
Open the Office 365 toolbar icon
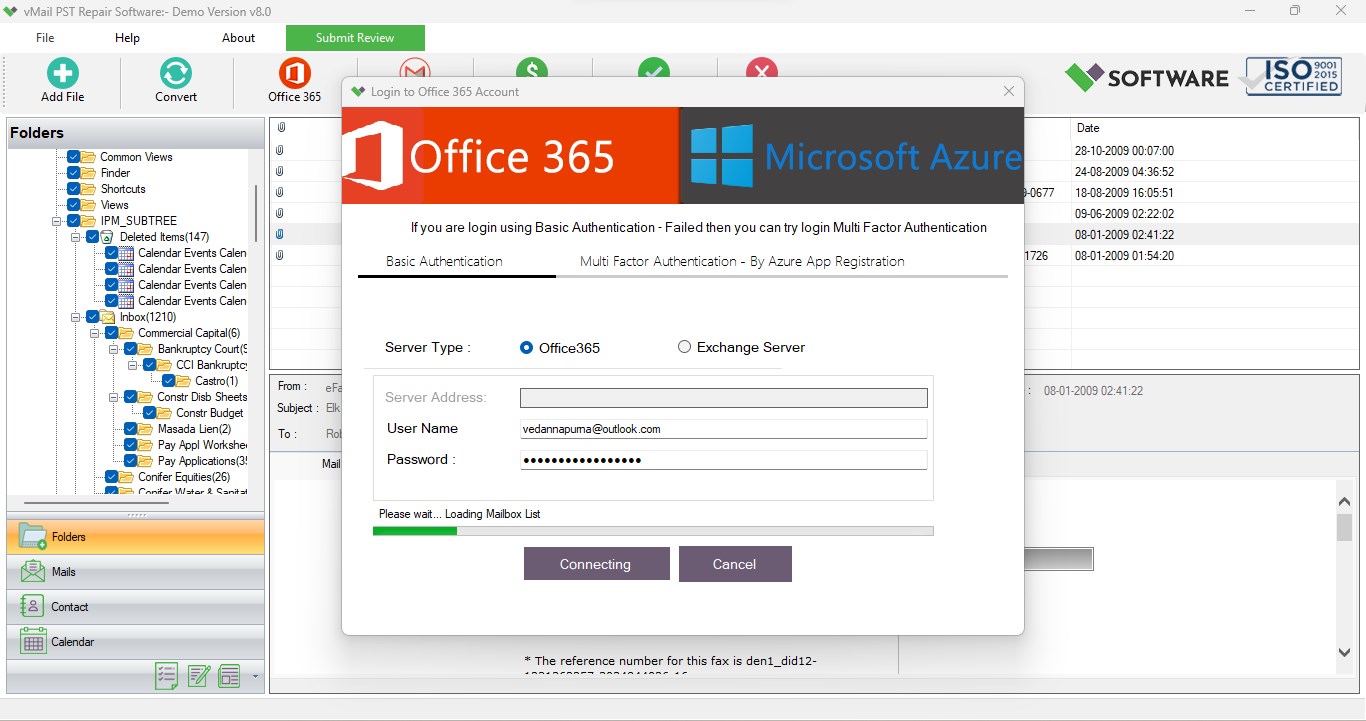(x=294, y=73)
